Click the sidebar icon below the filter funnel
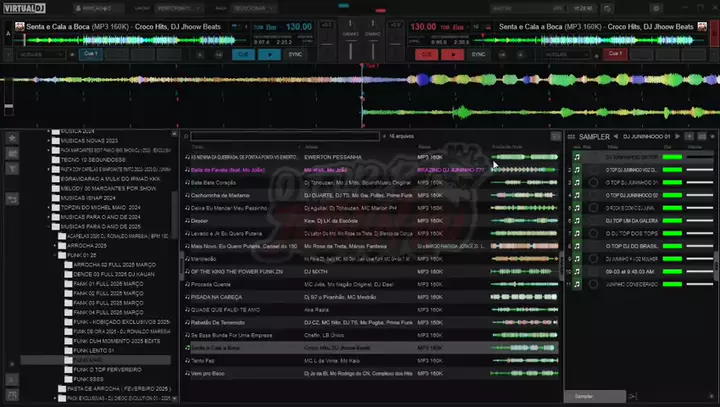Image resolution: width=720 pixels, height=407 pixels. pyautogui.click(x=12, y=199)
